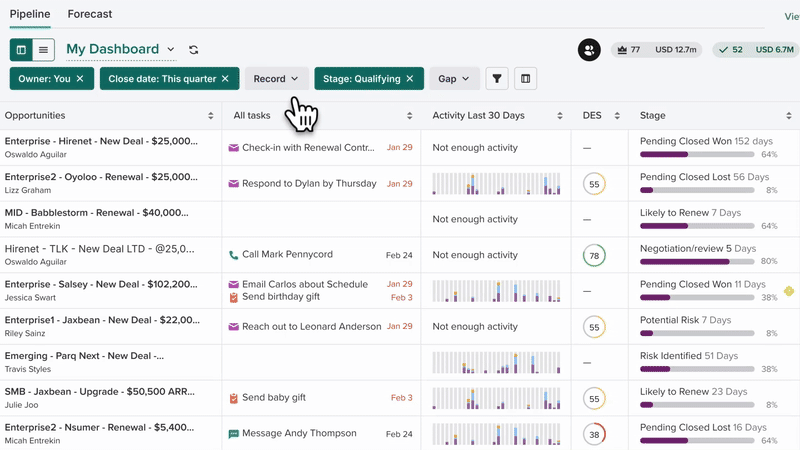Click Negotiation/review 5 Days progress bar

tap(697, 262)
